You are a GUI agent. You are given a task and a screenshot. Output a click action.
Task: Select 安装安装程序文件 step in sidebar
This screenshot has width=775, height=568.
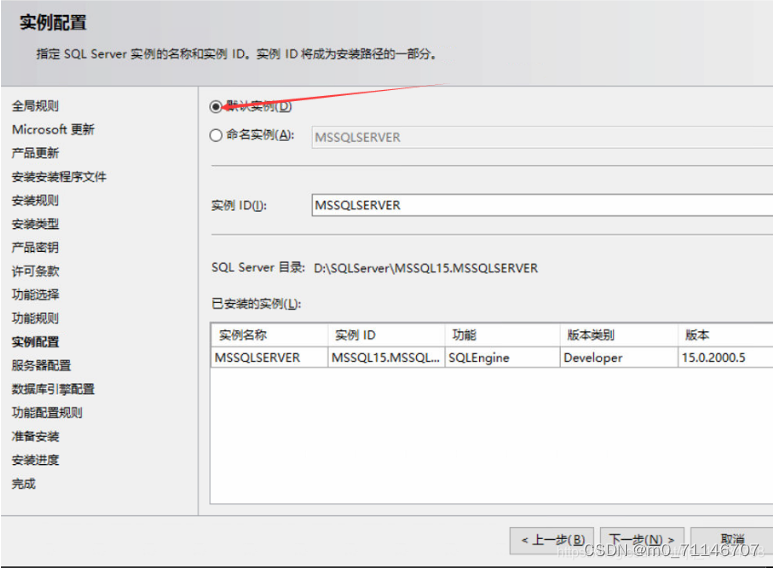59,177
